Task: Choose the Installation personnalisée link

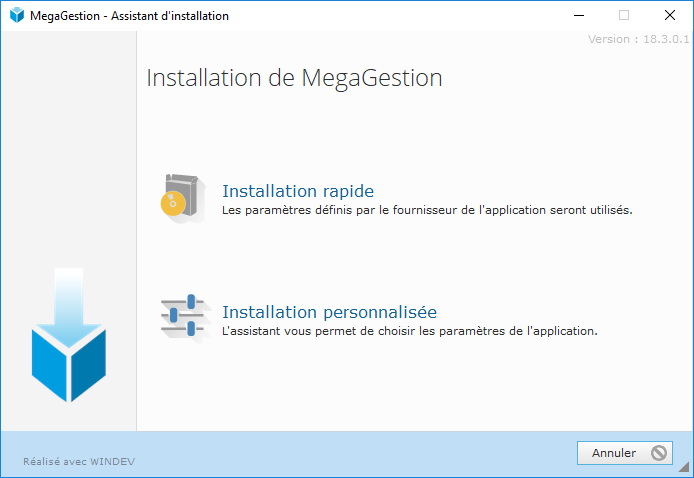Action: pyautogui.click(x=329, y=312)
